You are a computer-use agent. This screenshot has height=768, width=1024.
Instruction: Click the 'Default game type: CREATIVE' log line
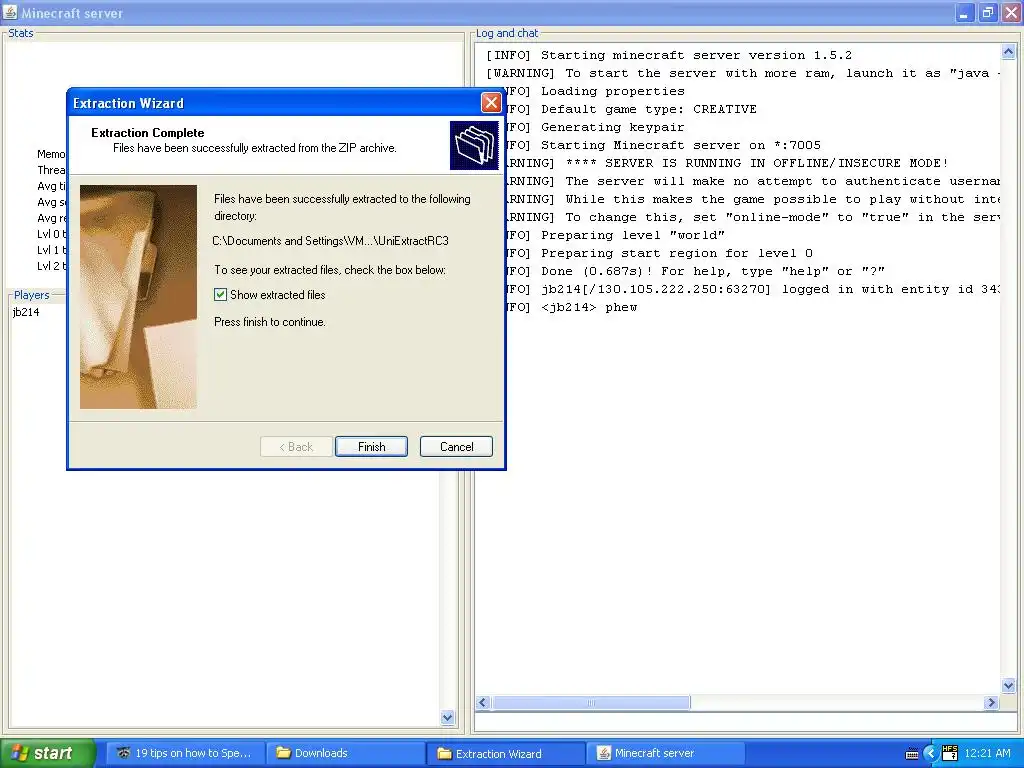(648, 109)
